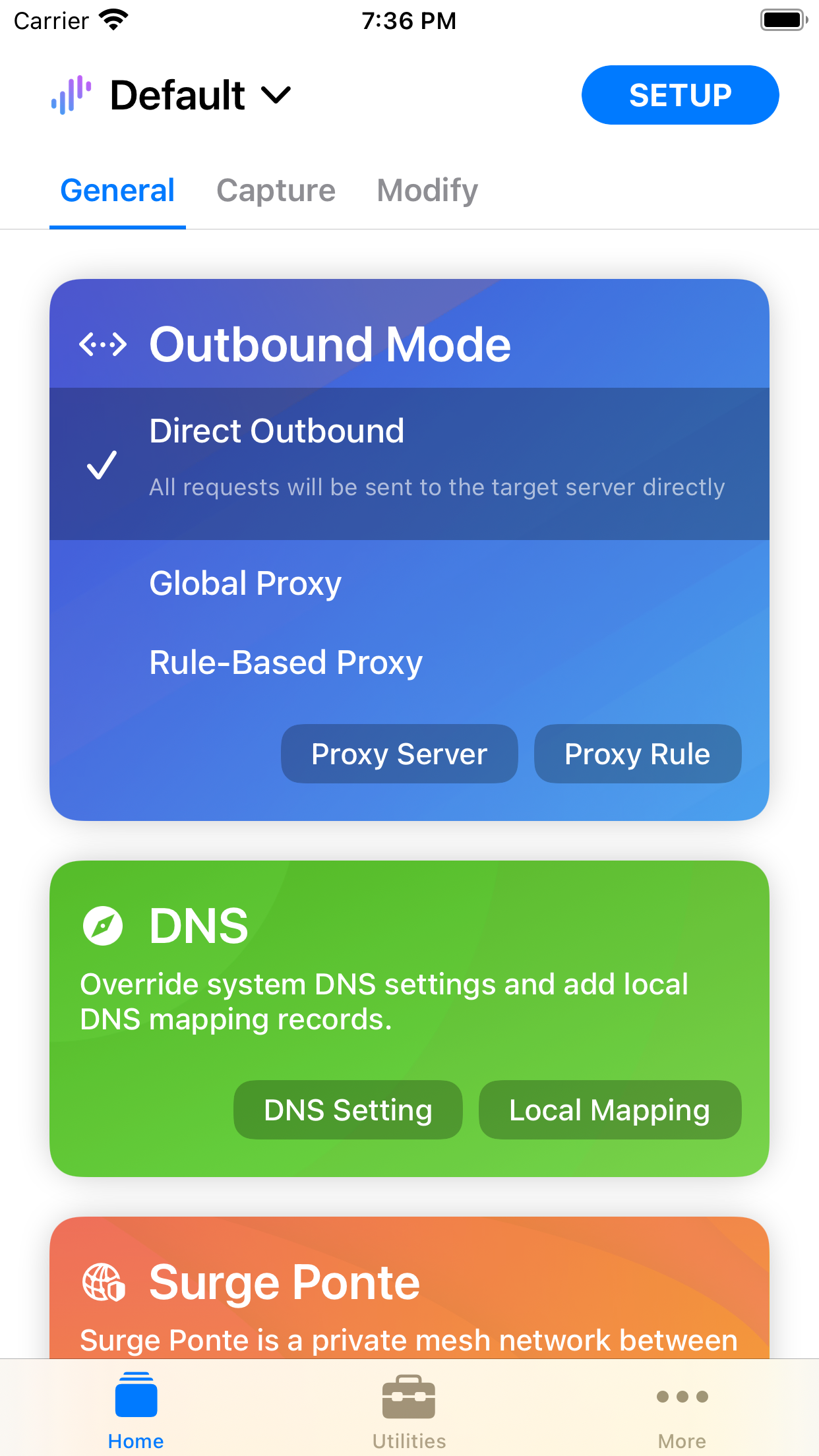819x1456 pixels.
Task: Open Local Mapping
Action: coord(610,1110)
